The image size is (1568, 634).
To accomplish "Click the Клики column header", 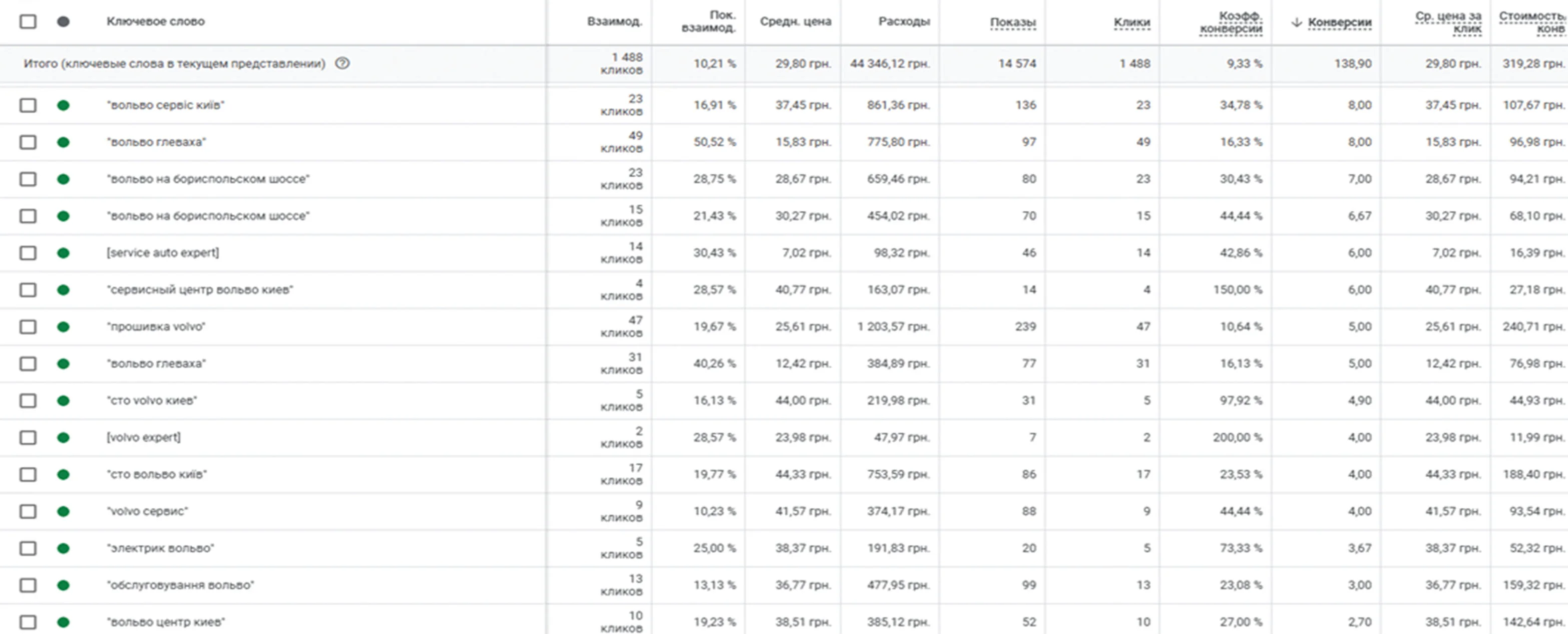I will 1132,23.
